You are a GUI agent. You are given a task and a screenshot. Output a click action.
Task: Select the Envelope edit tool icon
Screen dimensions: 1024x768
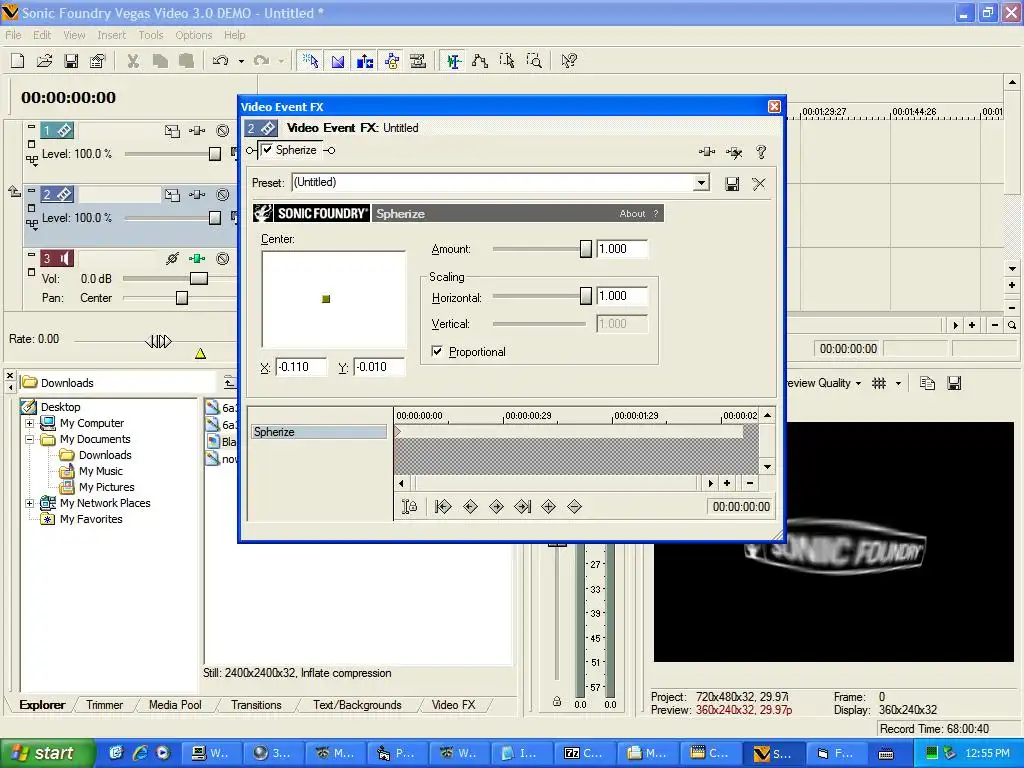pyautogui.click(x=480, y=61)
